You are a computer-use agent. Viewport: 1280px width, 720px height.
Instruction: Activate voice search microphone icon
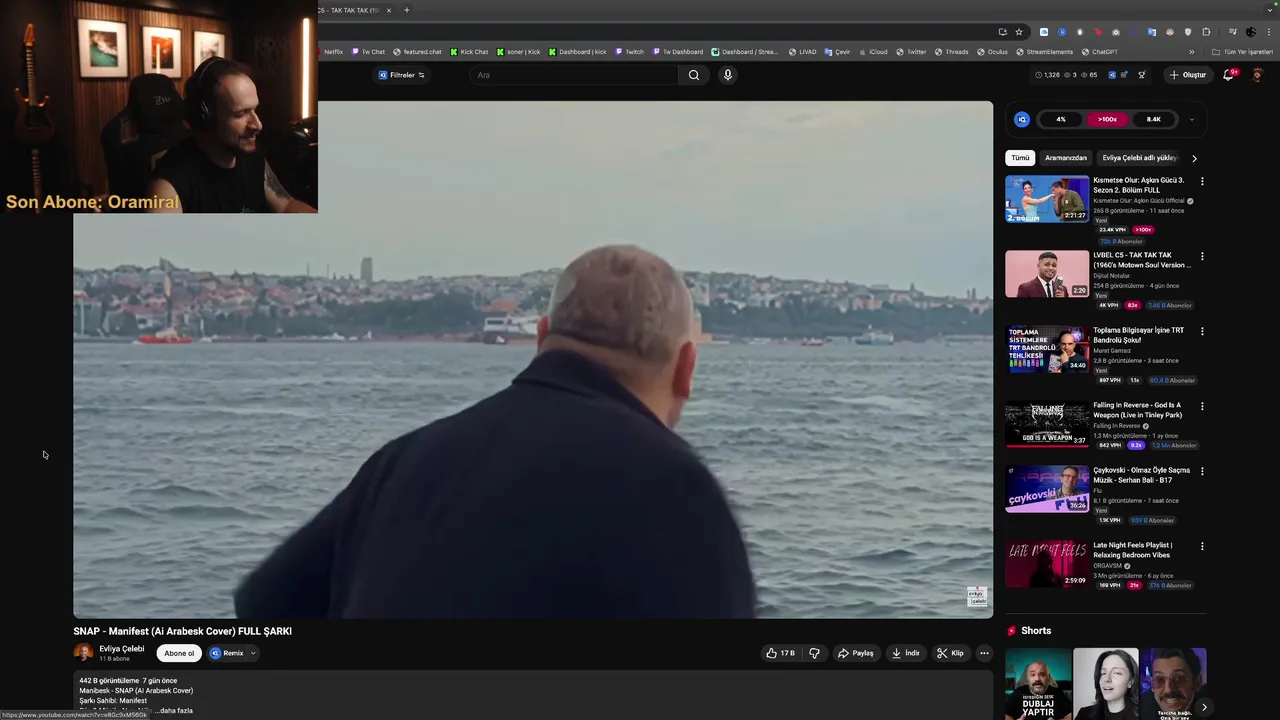[728, 75]
